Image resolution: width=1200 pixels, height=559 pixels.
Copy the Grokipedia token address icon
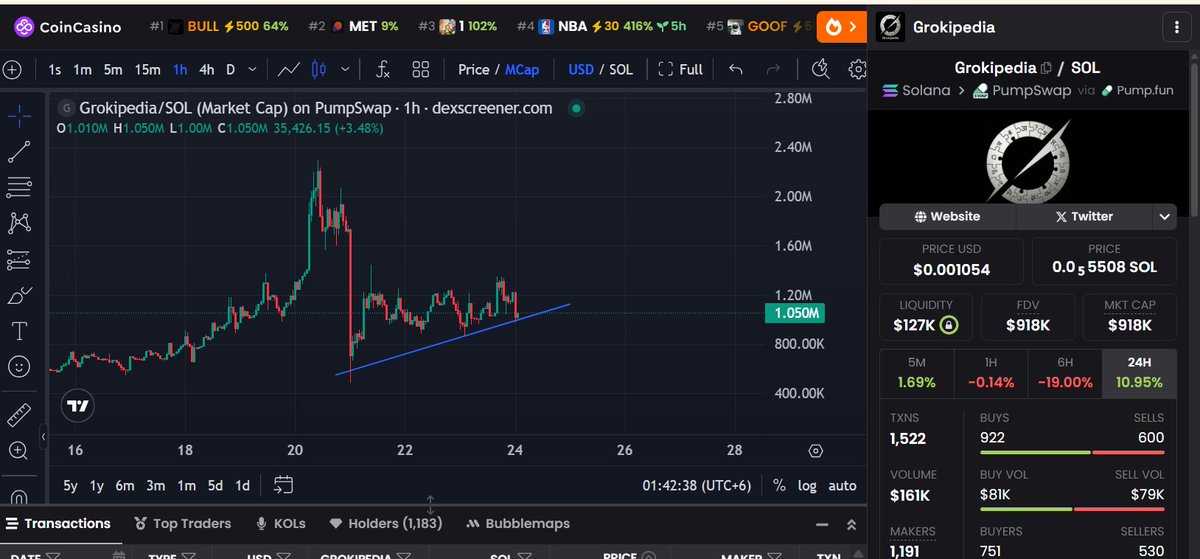pyautogui.click(x=1046, y=68)
